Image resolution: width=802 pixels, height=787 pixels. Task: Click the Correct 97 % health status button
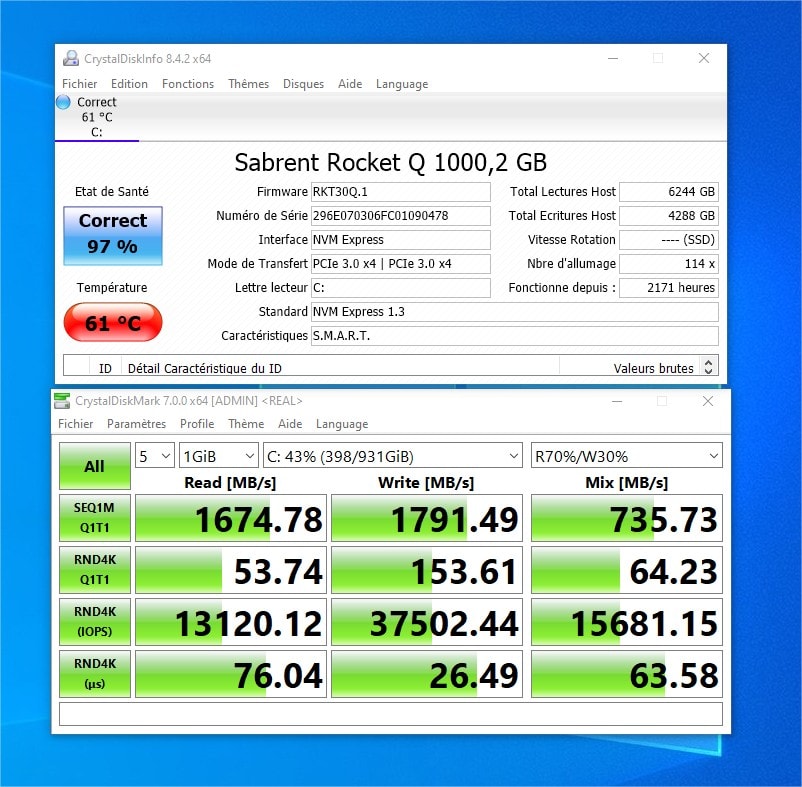coord(113,236)
